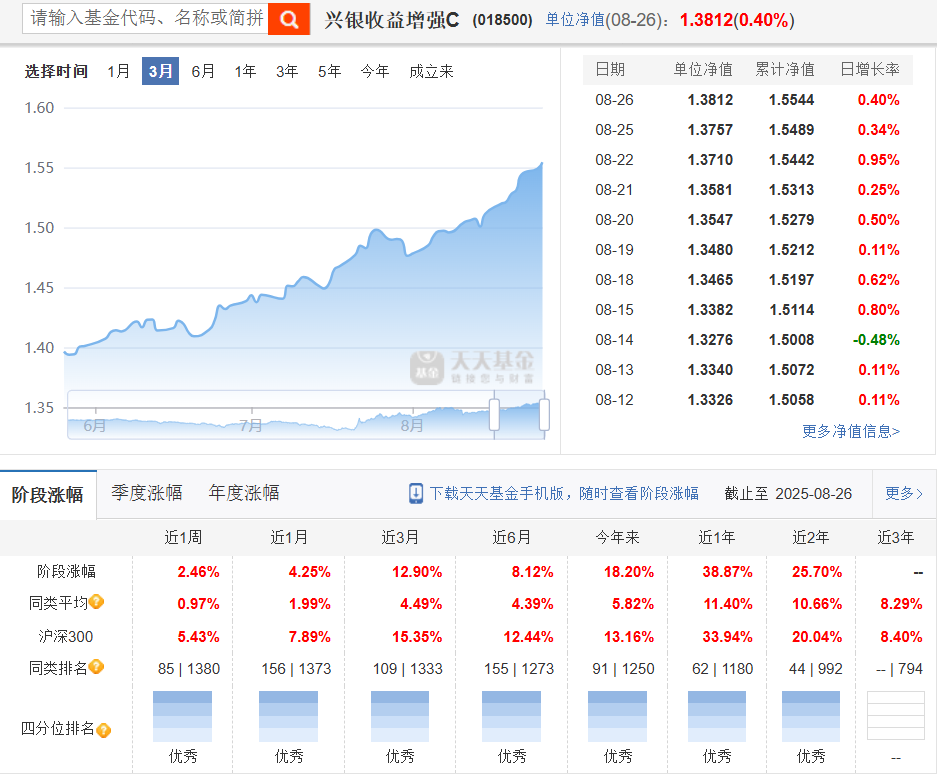Select the 6月 time range

click(x=203, y=71)
